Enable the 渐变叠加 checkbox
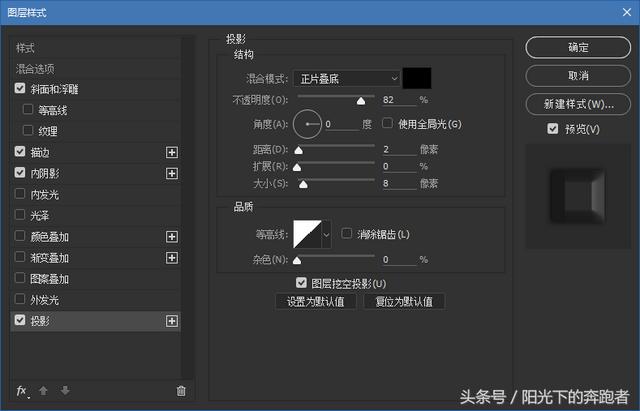This screenshot has width=640, height=411. point(20,257)
